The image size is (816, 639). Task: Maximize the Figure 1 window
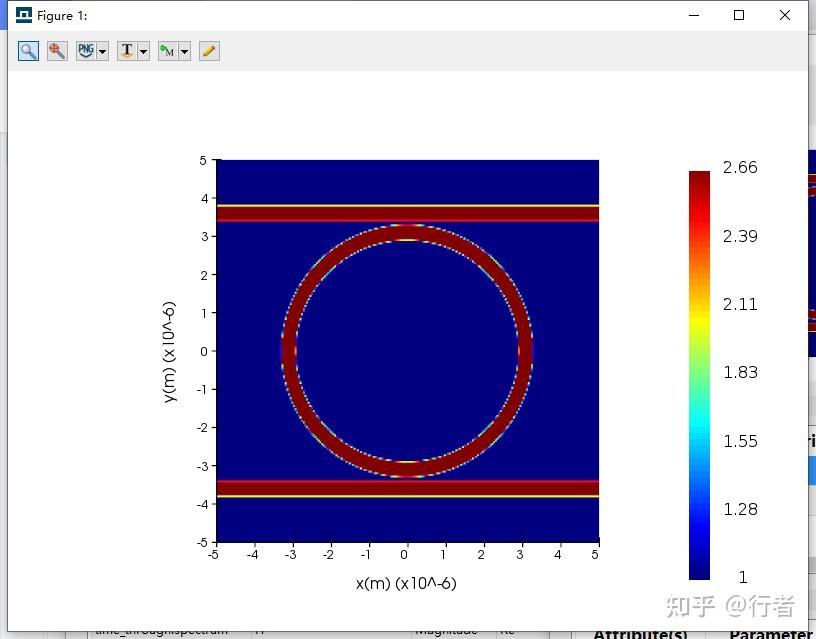pos(739,15)
